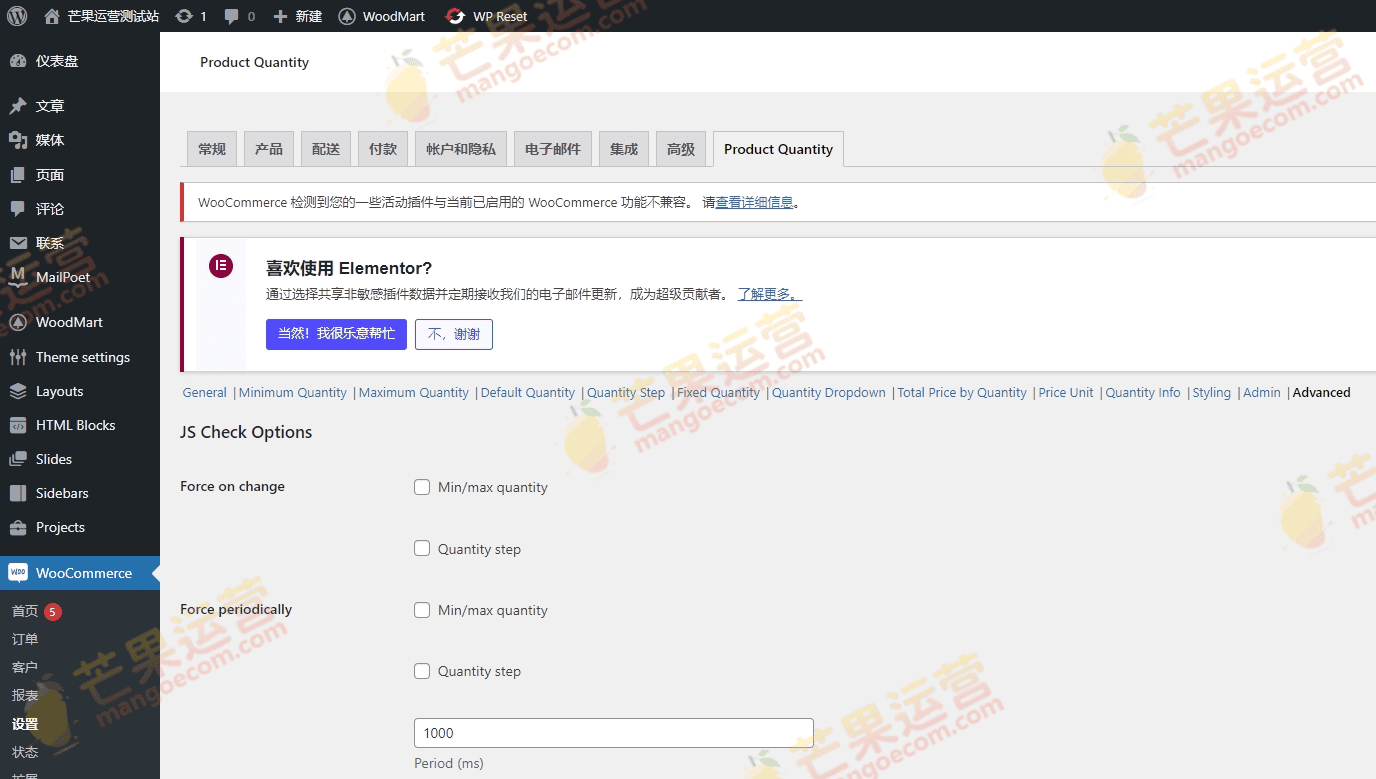1376x779 pixels.
Task: Open the Styling section of Product Quantity
Action: [x=1211, y=392]
